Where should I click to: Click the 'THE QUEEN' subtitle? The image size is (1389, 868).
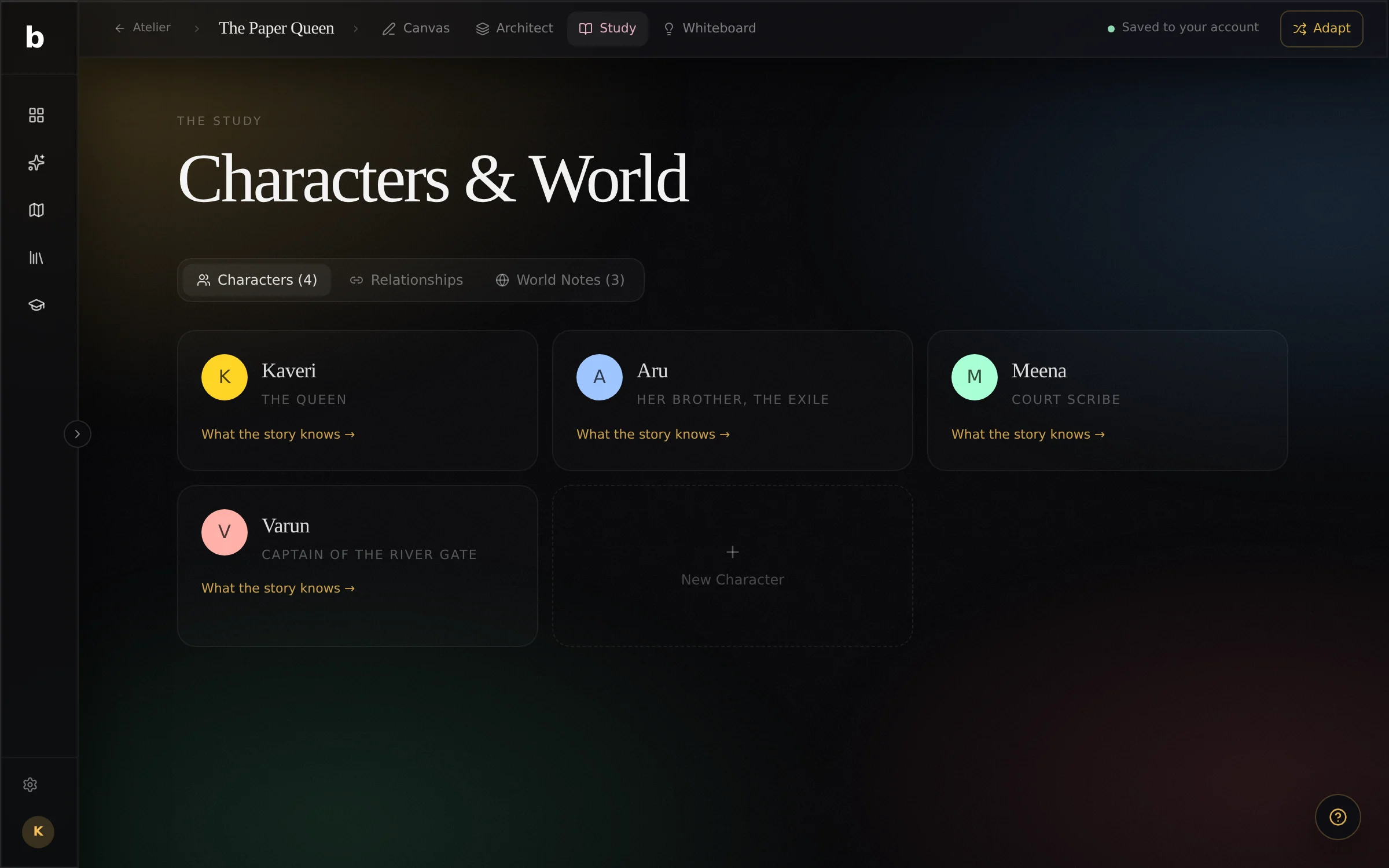(304, 399)
